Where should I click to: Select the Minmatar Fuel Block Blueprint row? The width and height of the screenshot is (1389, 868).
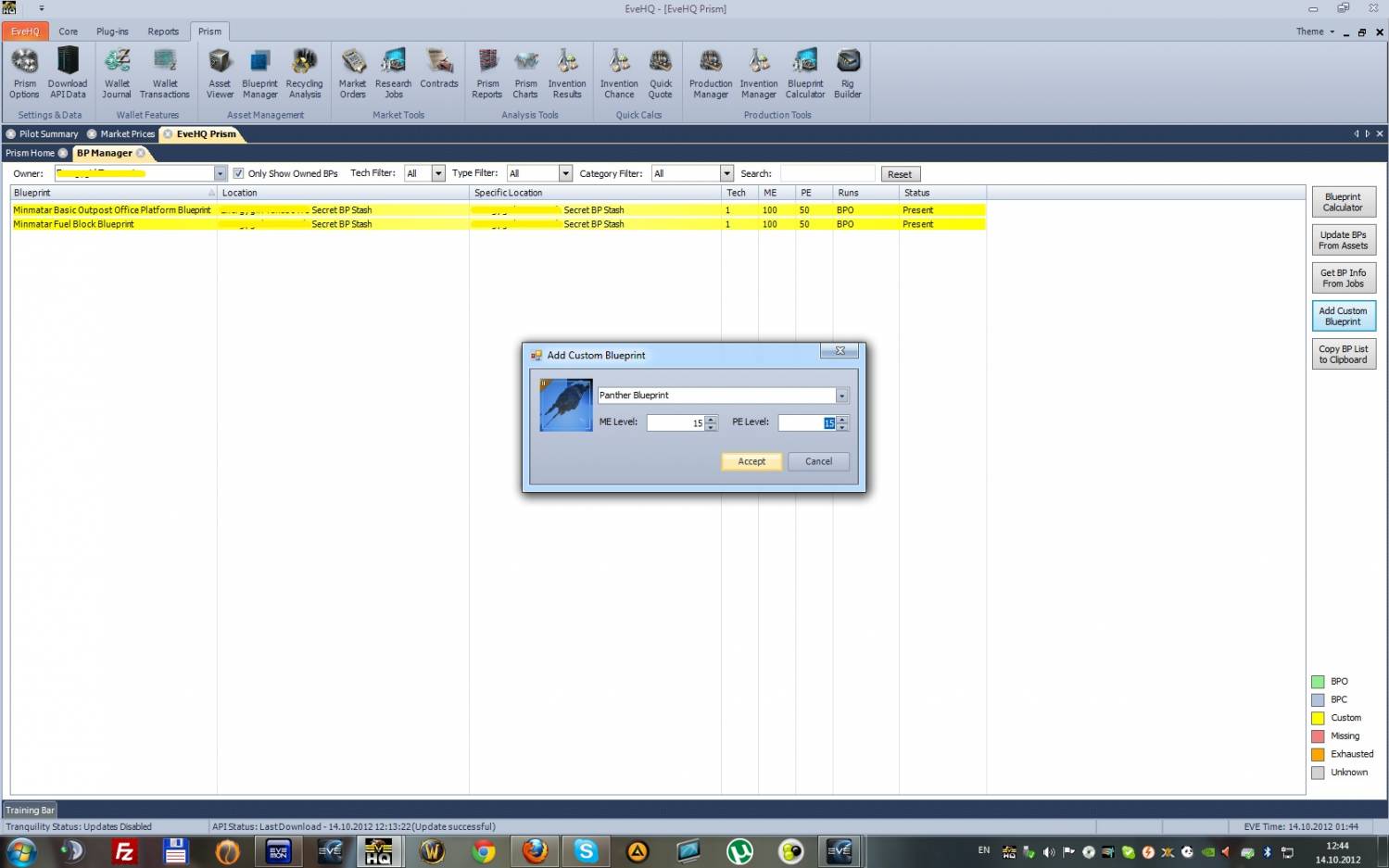coord(498,224)
